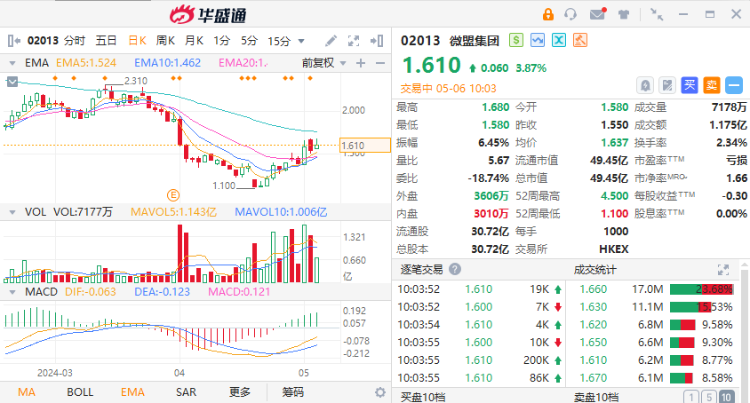
Task: Click the cyan X badge icon
Action: [x=559, y=40]
